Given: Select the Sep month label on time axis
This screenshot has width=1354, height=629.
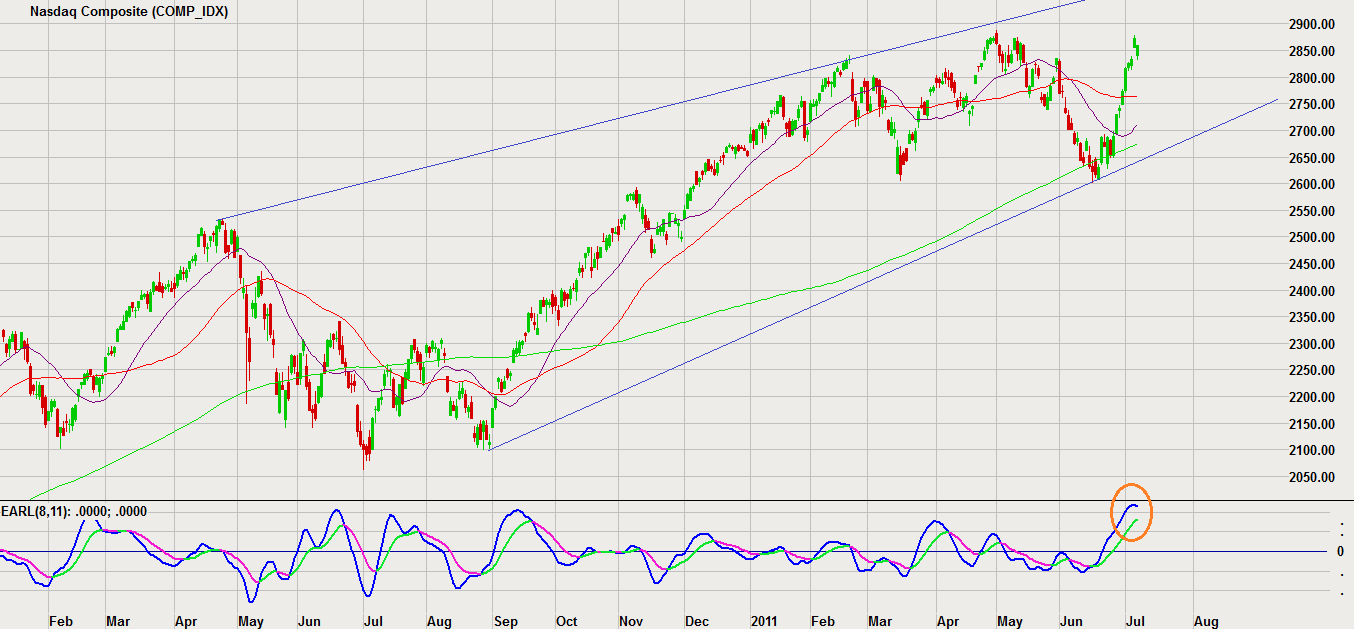Looking at the screenshot, I should pyautogui.click(x=505, y=621).
